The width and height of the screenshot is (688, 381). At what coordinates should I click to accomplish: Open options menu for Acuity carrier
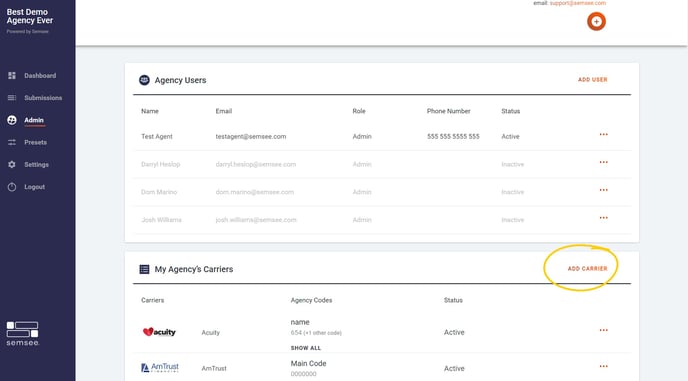(604, 330)
